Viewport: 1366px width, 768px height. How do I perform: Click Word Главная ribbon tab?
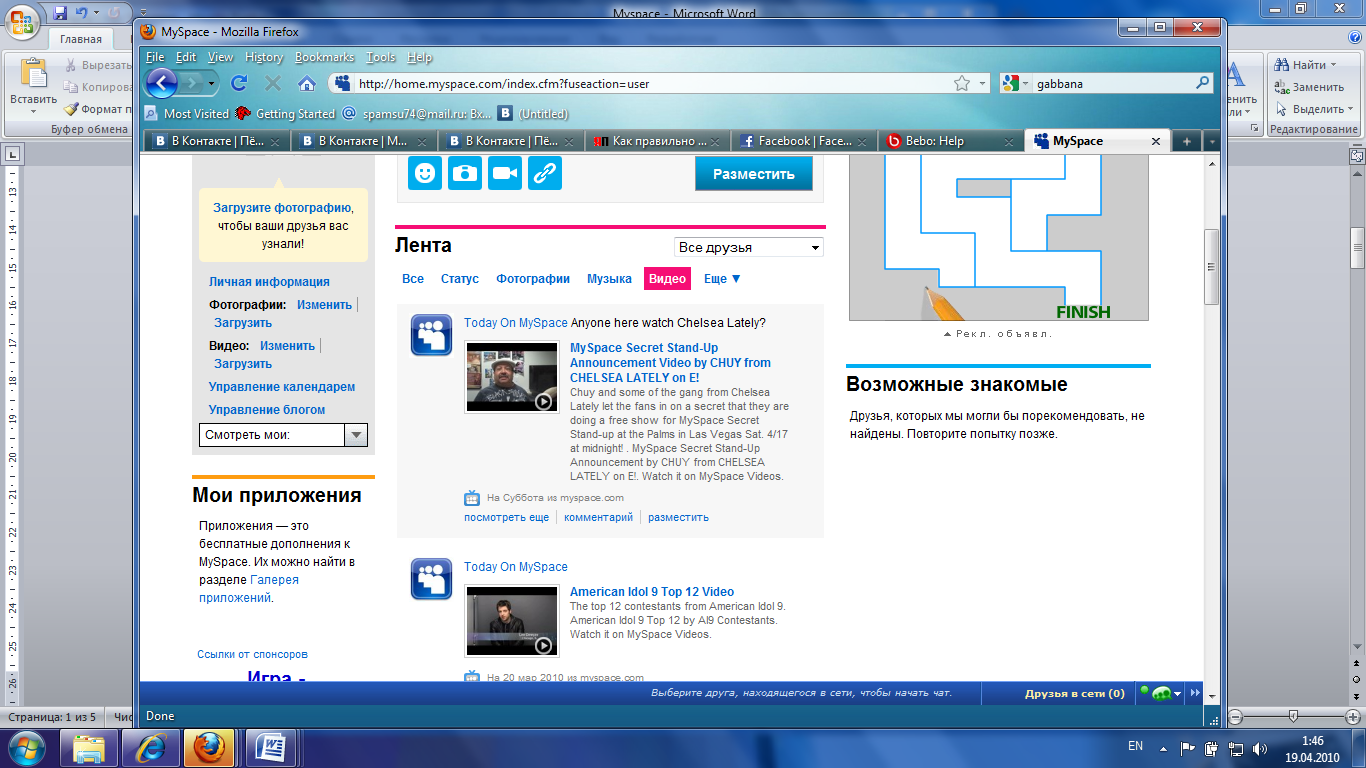tap(81, 39)
